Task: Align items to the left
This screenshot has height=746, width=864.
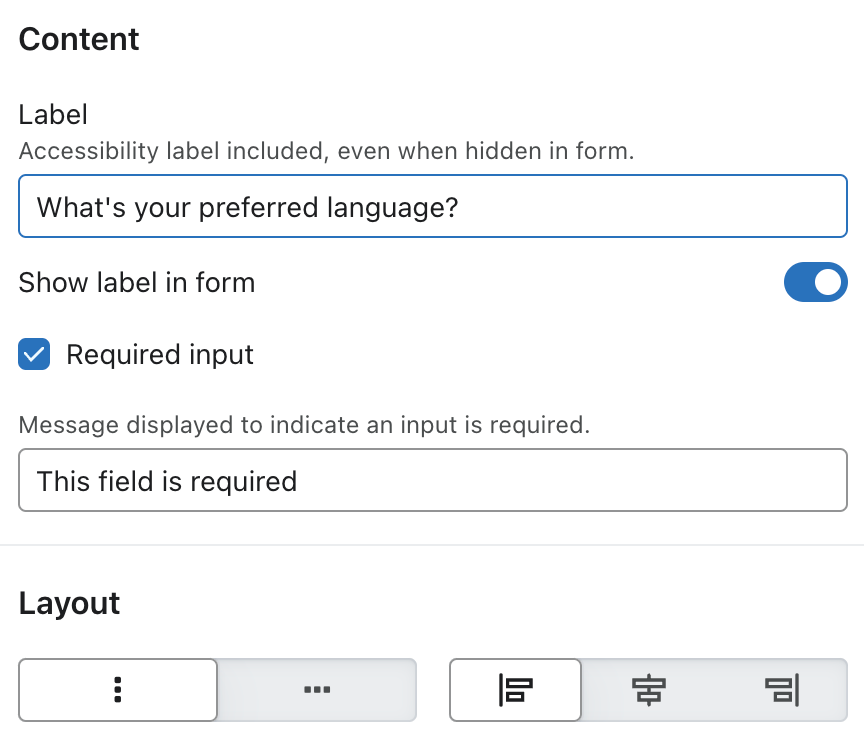Action: point(515,689)
